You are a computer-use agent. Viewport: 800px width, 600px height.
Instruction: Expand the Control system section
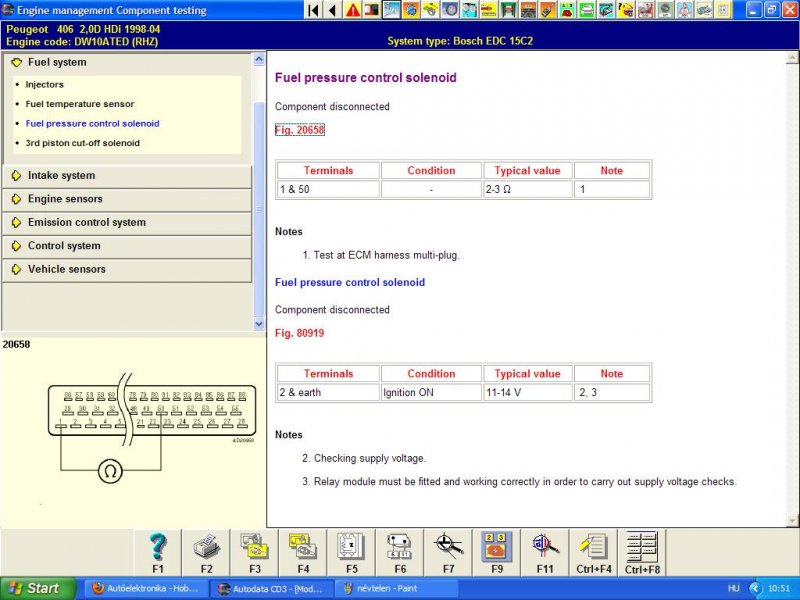point(128,246)
